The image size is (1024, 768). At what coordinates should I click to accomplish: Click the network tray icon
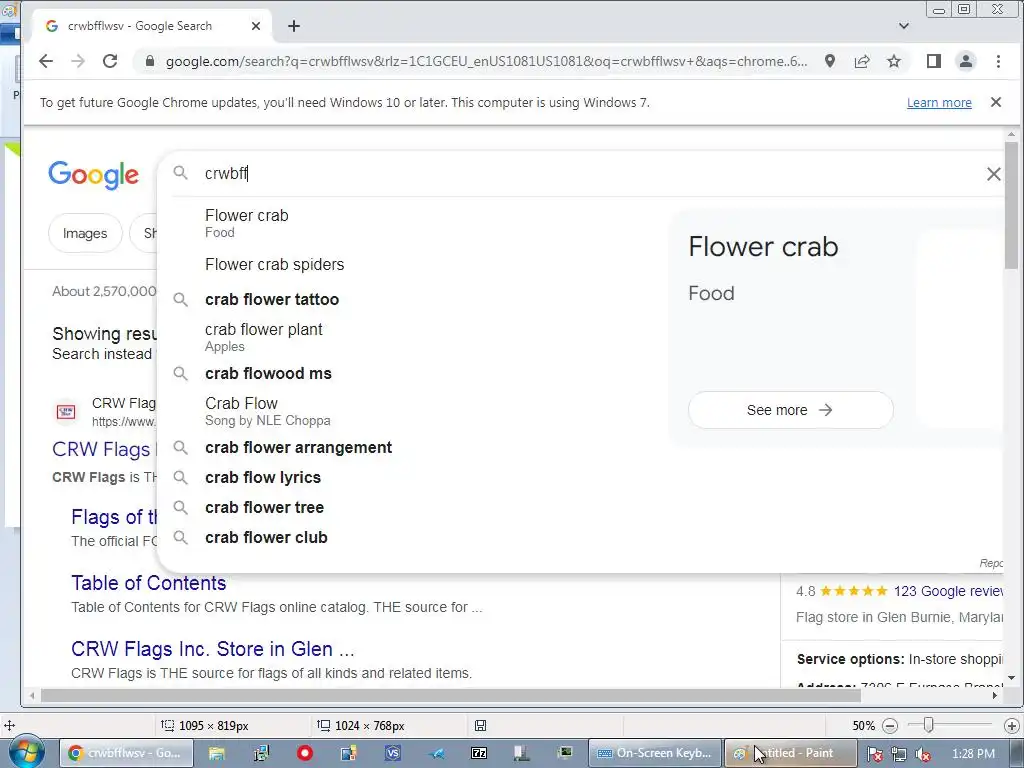[899, 754]
